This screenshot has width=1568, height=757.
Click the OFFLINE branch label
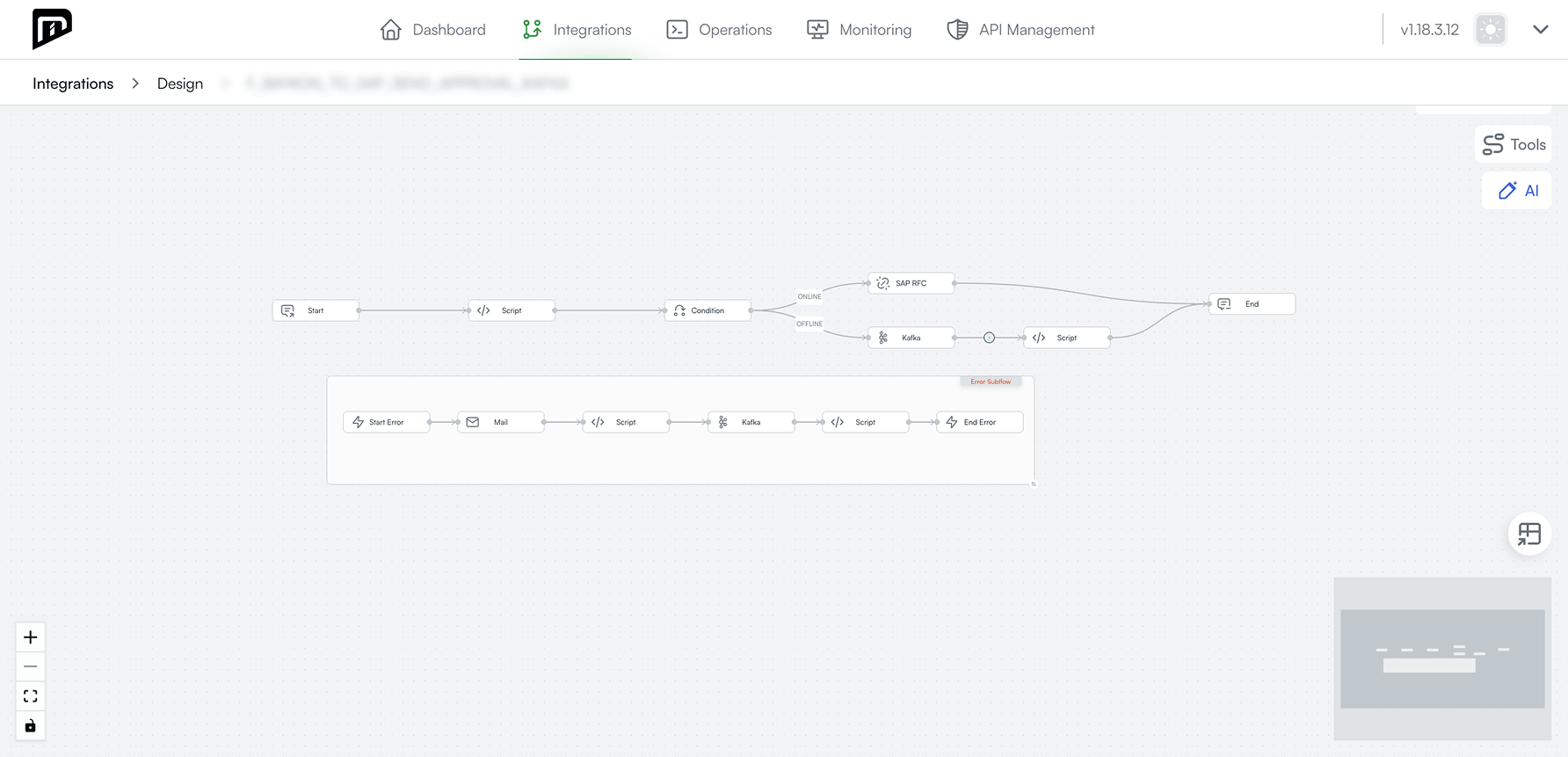[809, 324]
